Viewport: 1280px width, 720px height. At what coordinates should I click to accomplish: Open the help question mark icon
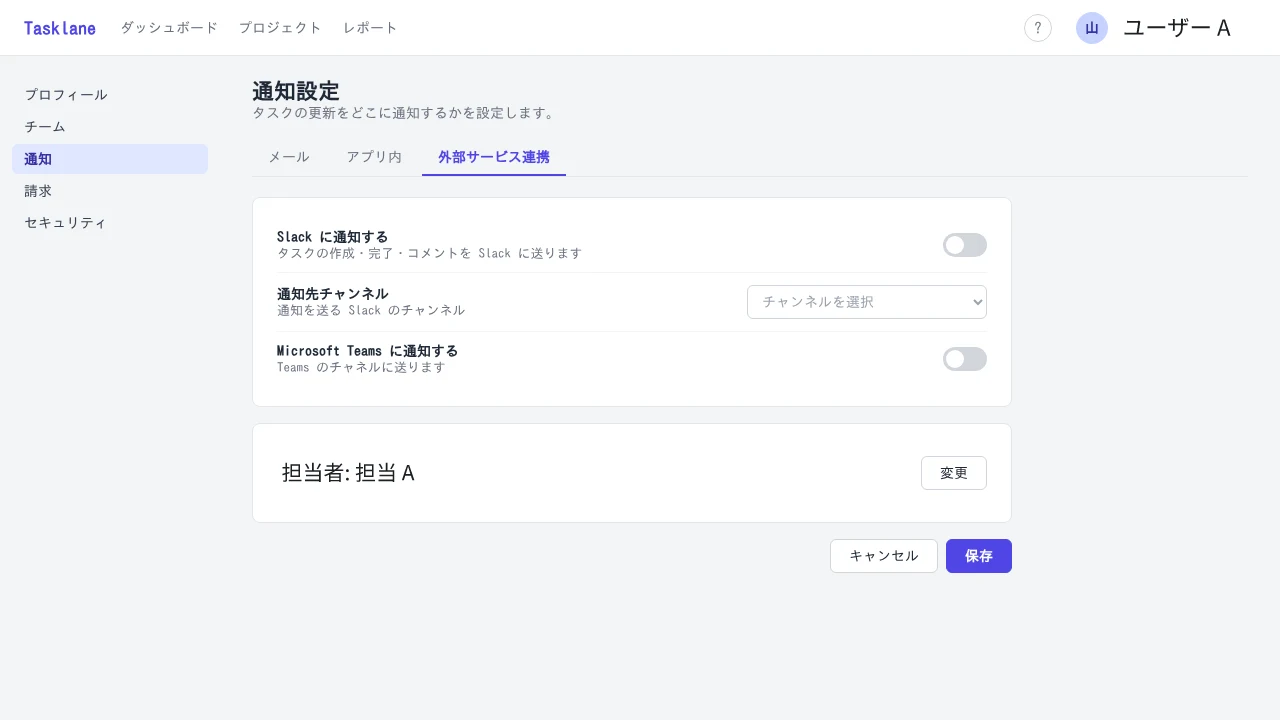point(1038,28)
